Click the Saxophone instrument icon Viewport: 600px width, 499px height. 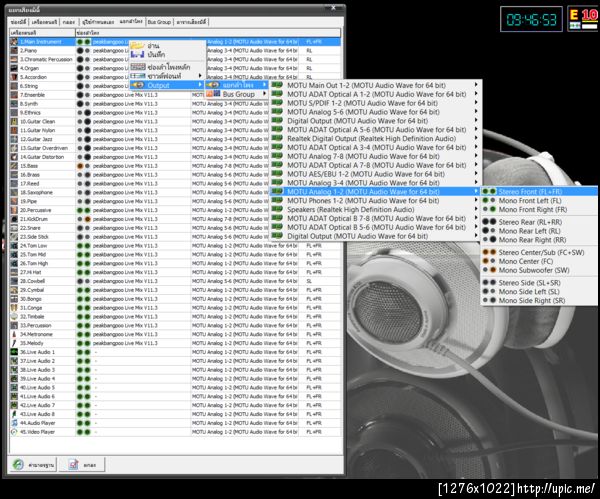[x=14, y=192]
